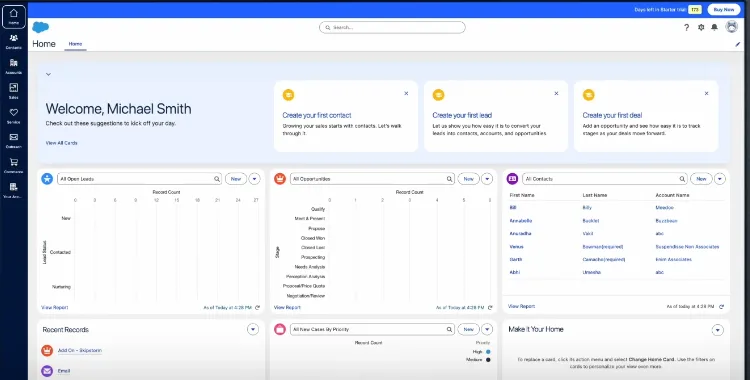750x380 pixels.
Task: Open Home in the left sidebar
Action: click(13, 17)
